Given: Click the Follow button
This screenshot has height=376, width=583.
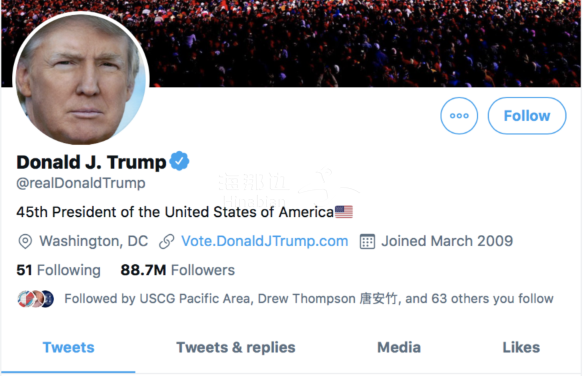Looking at the screenshot, I should (527, 116).
